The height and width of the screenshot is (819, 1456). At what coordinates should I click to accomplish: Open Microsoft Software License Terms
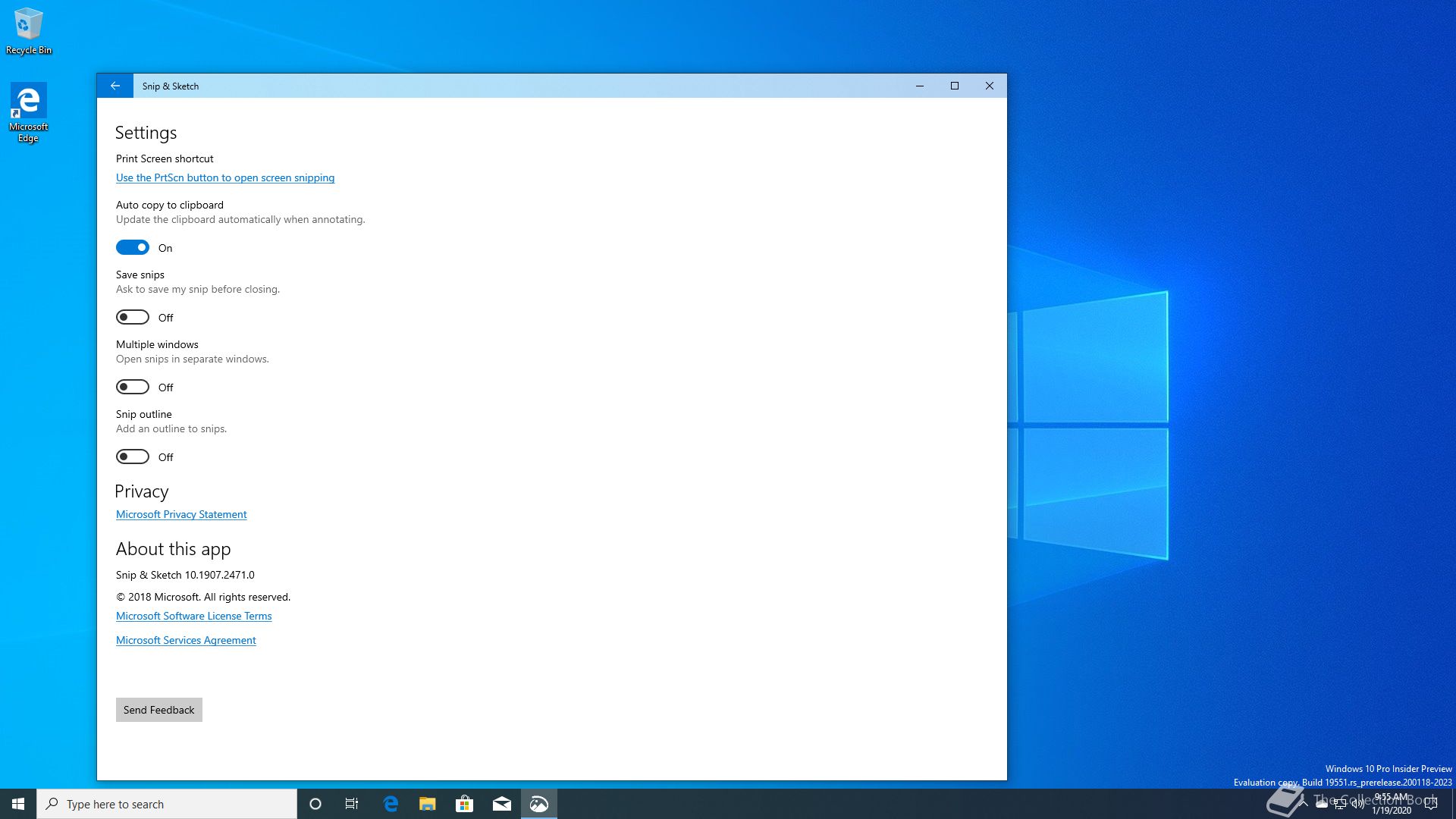193,616
